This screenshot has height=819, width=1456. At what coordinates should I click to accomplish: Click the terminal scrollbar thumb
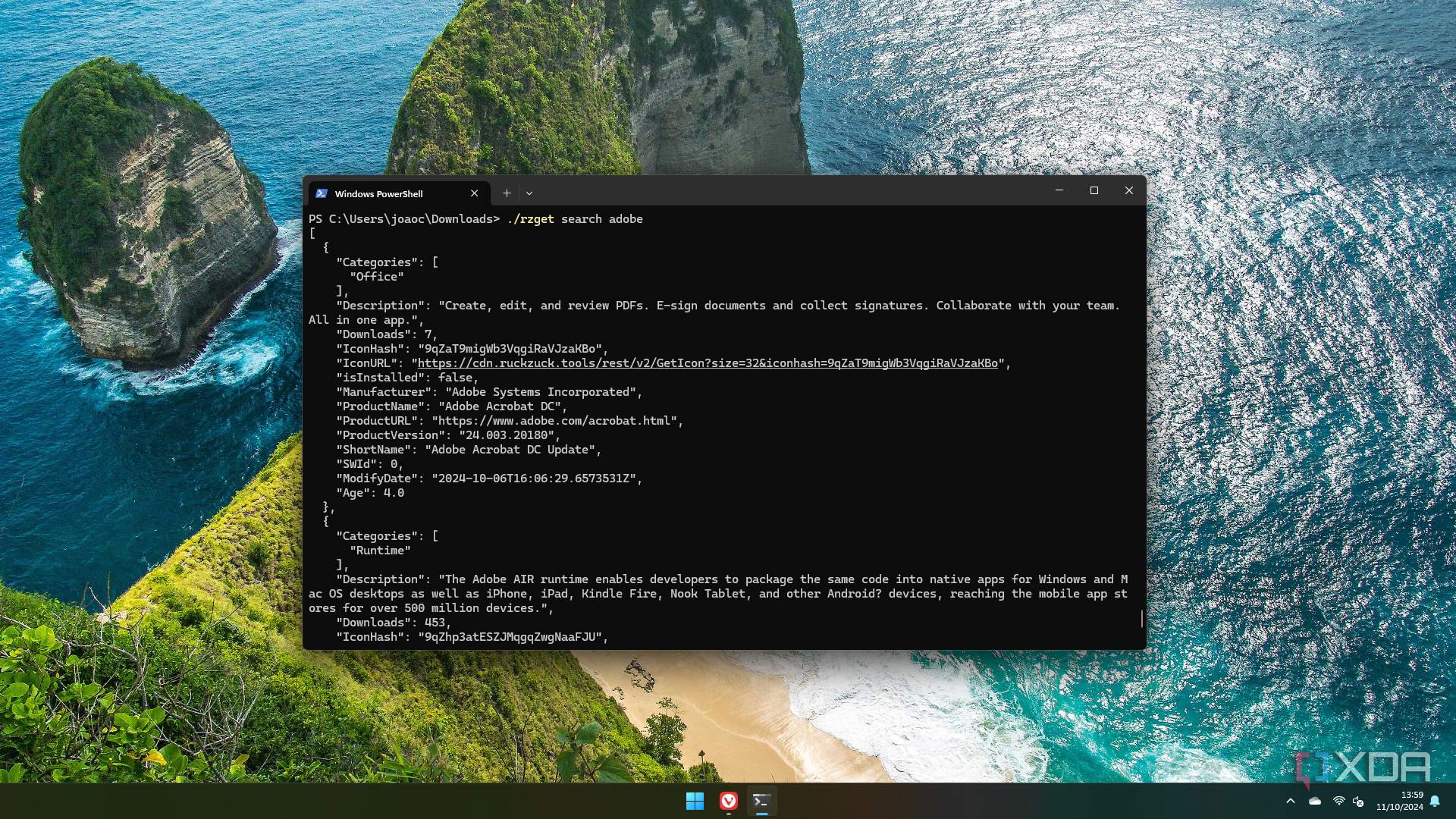coord(1142,619)
